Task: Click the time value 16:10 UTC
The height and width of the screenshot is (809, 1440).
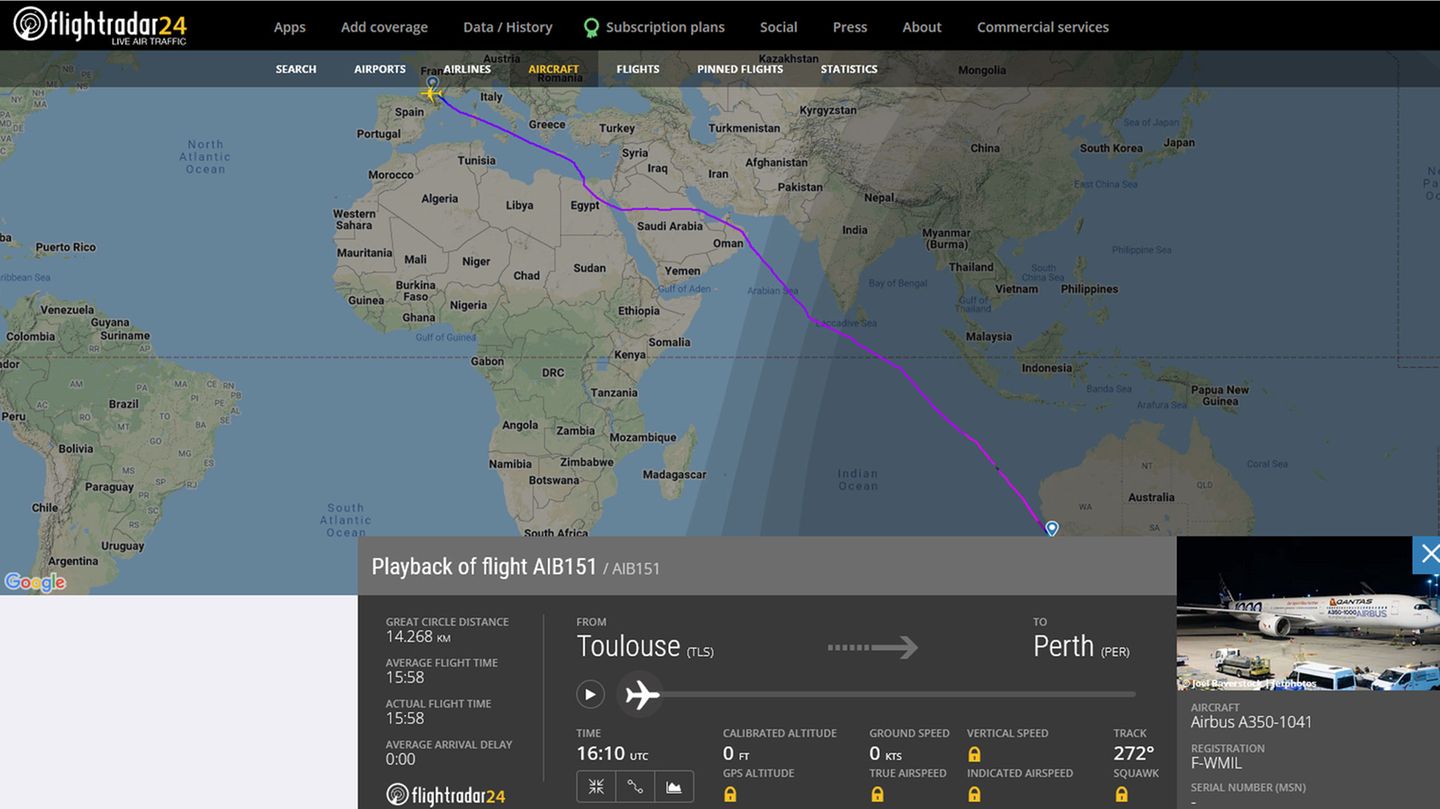Action: [x=612, y=754]
